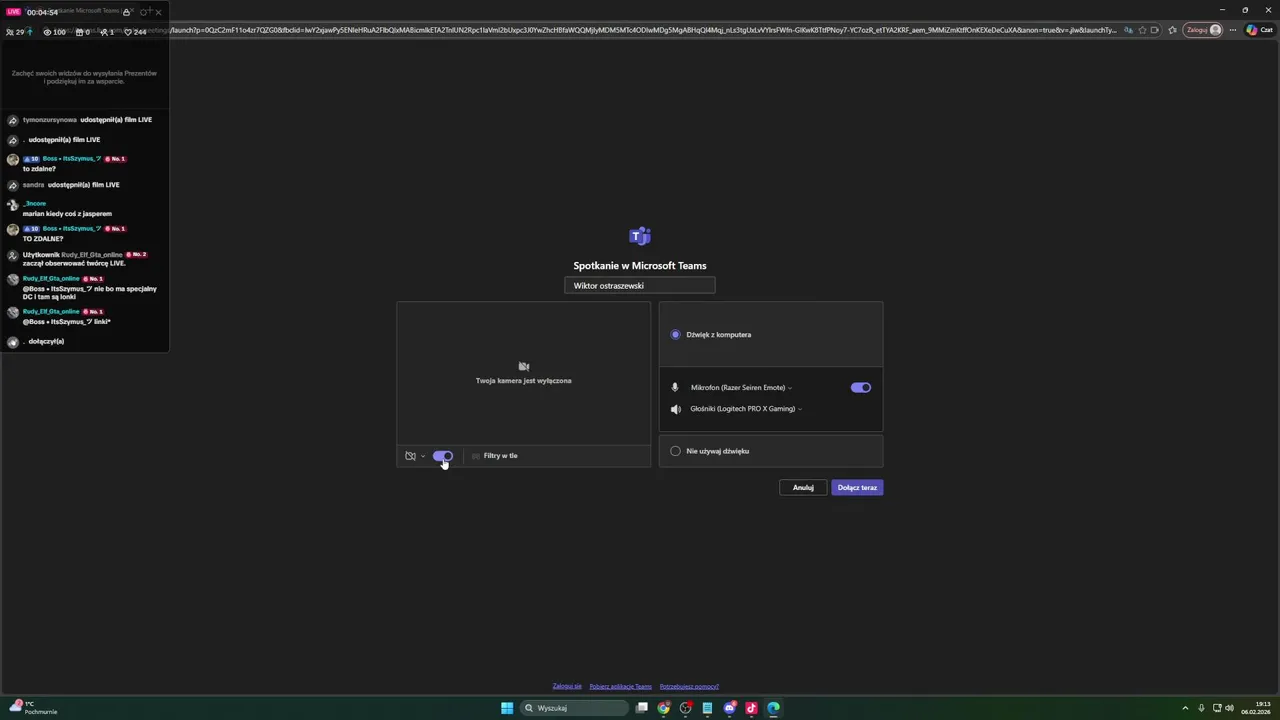Open the taskbar clock and date
The image size is (1280, 720).
[x=1256, y=708]
